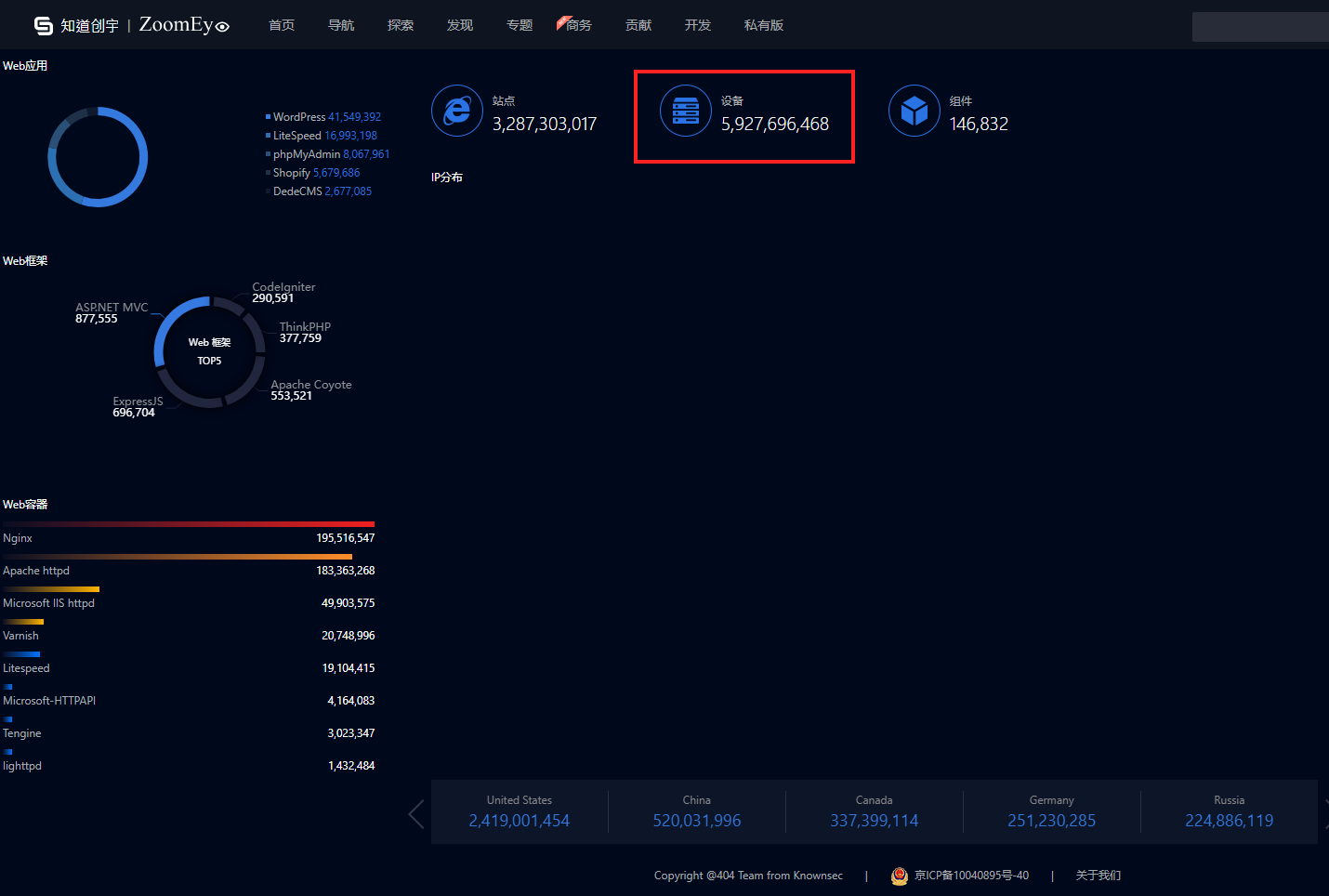The width and height of the screenshot is (1329, 896).
Task: Click the China count card
Action: click(697, 812)
